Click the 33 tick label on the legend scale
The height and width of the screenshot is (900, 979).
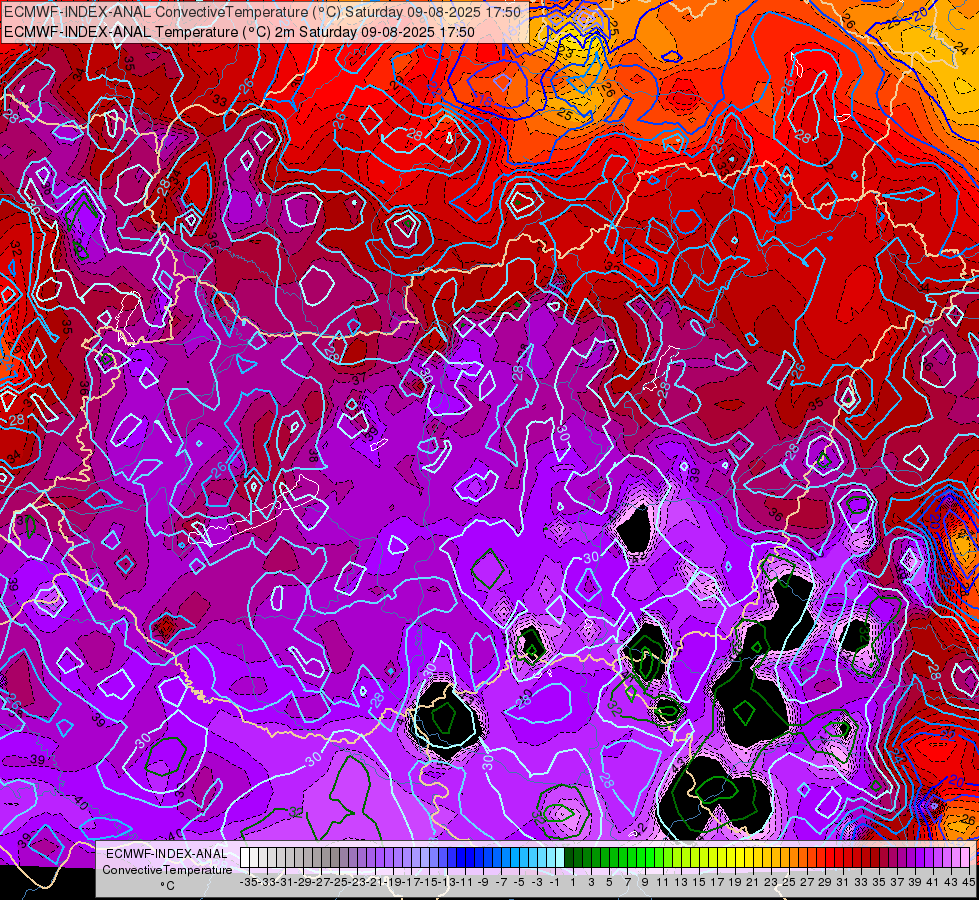point(862,883)
